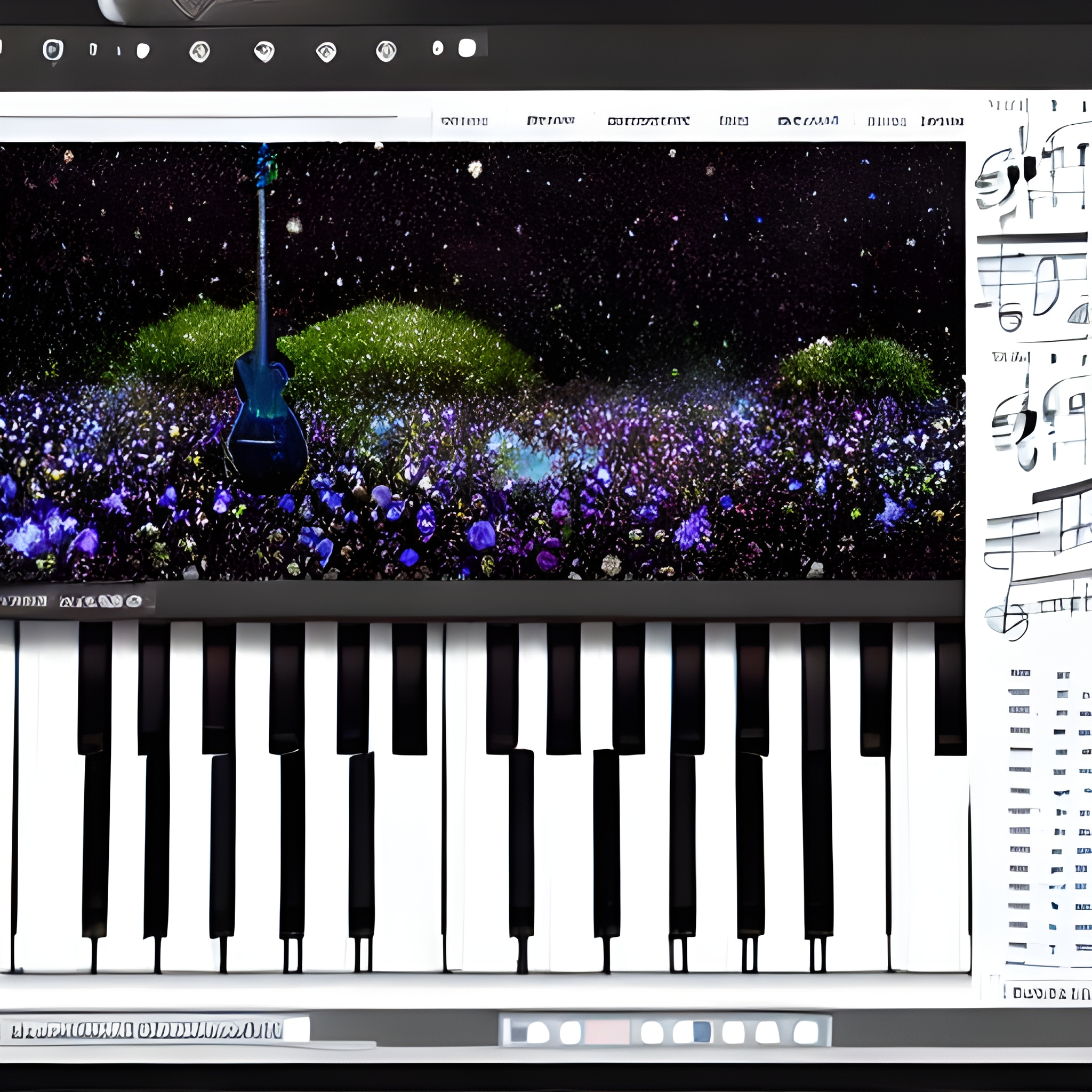Viewport: 1092px width, 1092px height.
Task: Click the text field in the bottom bar
Action: (x=155, y=1029)
